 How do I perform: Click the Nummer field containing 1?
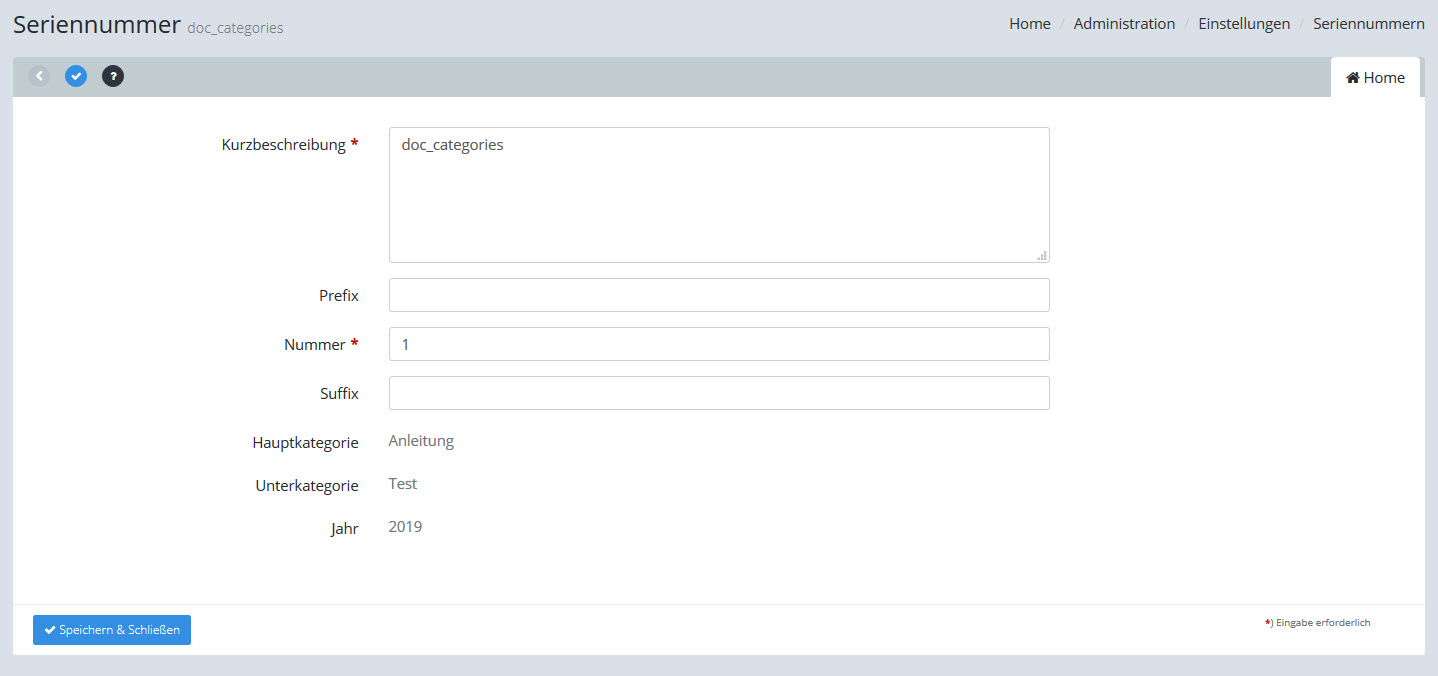pyautogui.click(x=718, y=344)
